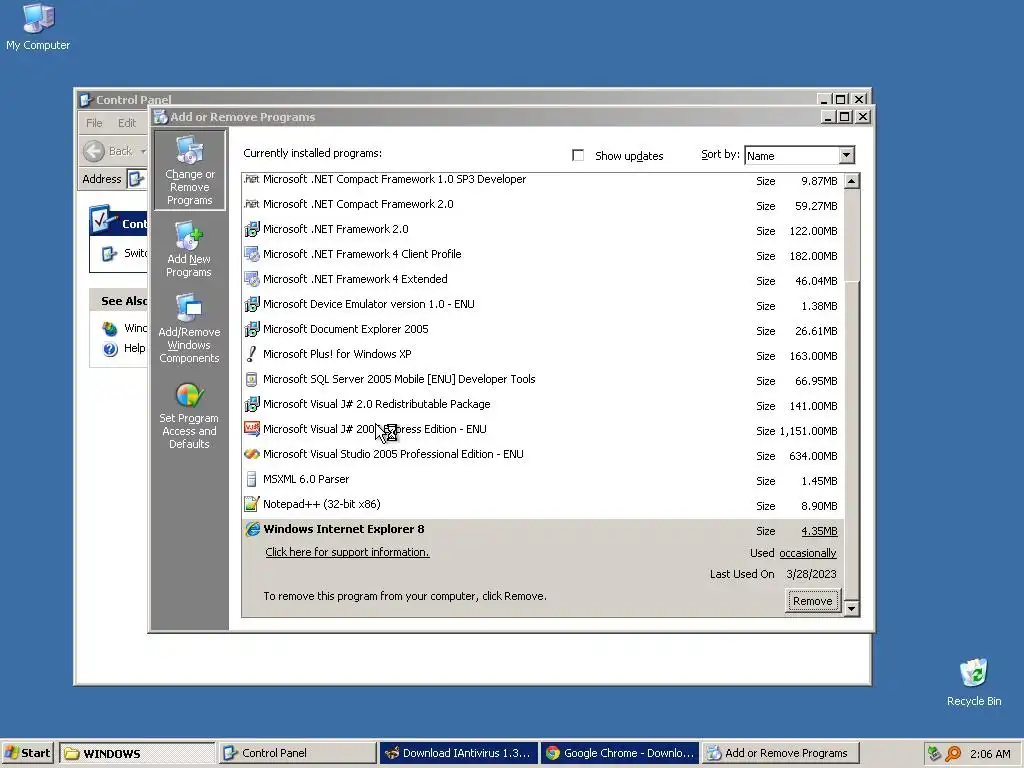The height and width of the screenshot is (768, 1024).
Task: Open Set Program Access and Defaults
Action: click(x=189, y=415)
